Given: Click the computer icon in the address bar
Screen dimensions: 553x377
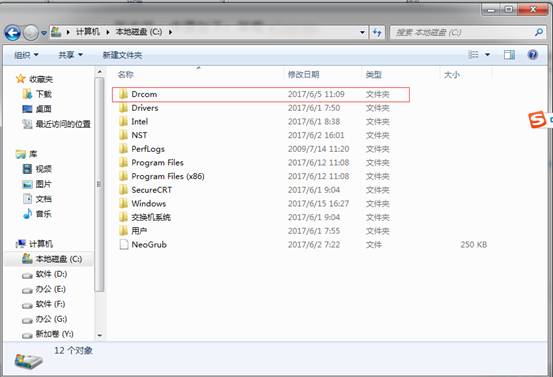Looking at the screenshot, I should (56, 32).
